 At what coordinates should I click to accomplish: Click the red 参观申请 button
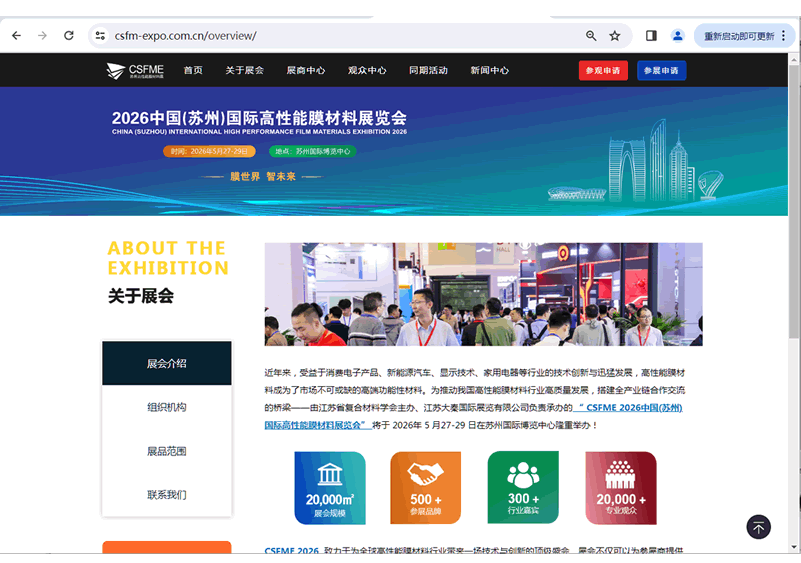coord(603,71)
